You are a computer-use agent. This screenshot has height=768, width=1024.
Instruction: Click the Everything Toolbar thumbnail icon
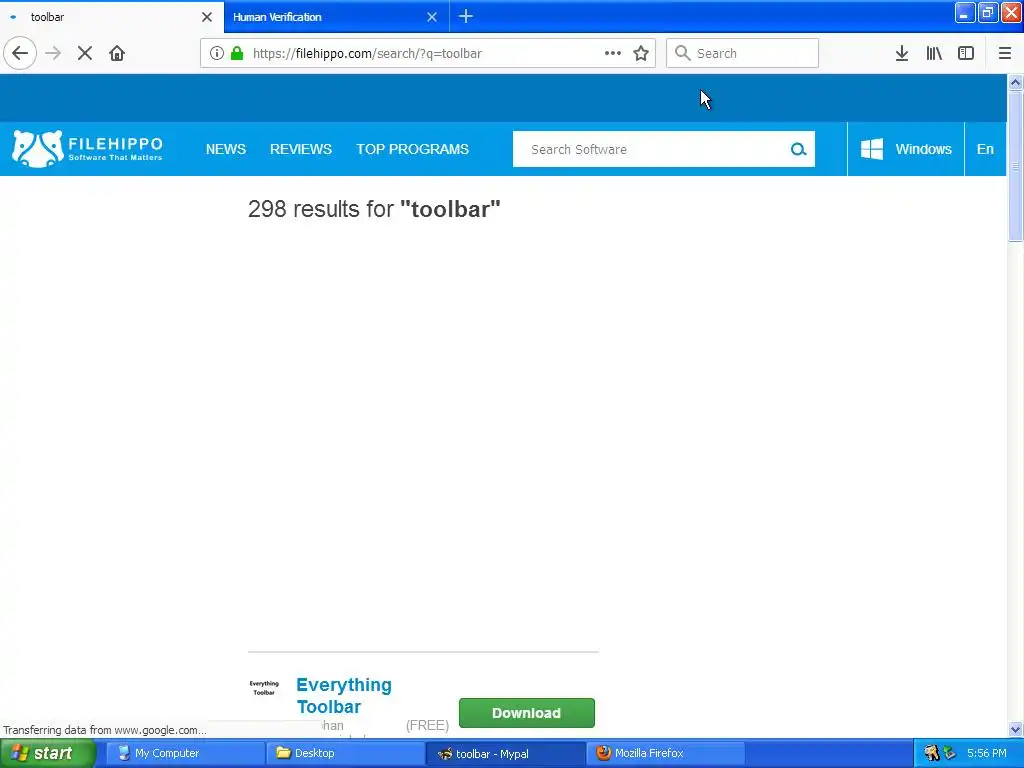coord(264,688)
